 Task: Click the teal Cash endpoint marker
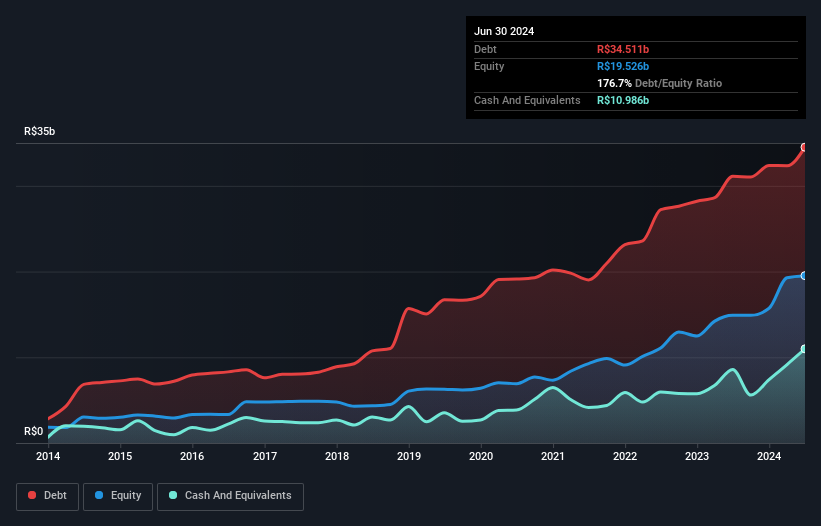click(804, 349)
